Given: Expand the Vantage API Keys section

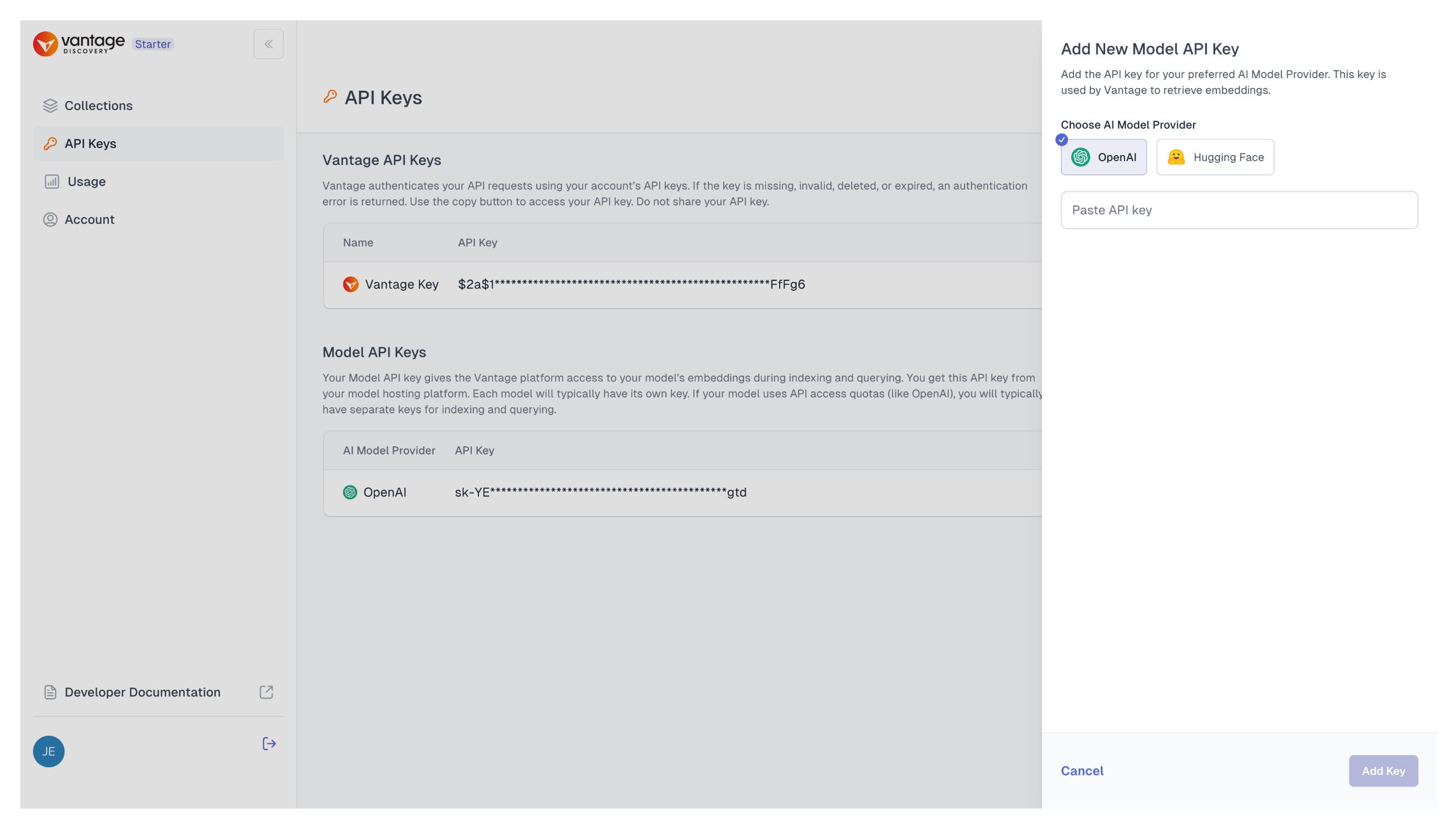Looking at the screenshot, I should (x=382, y=158).
